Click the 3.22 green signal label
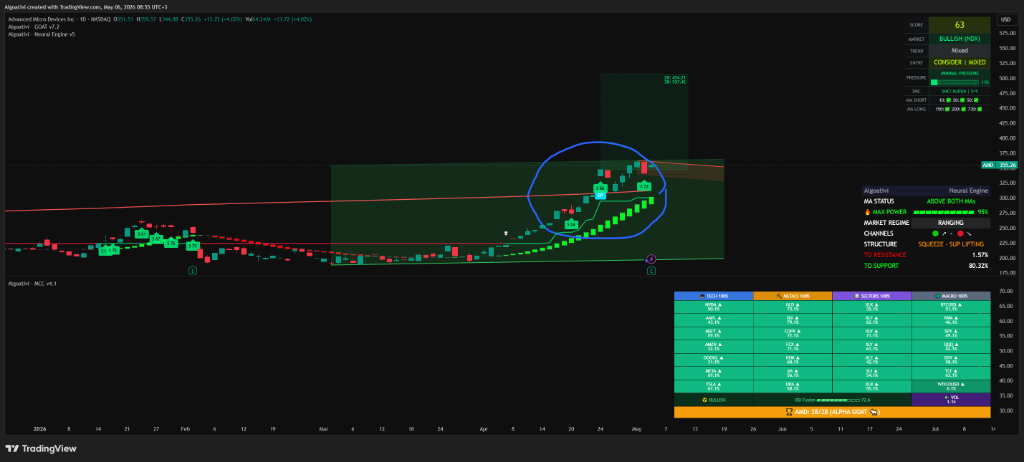The height and width of the screenshot is (462, 1024). pyautogui.click(x=643, y=187)
